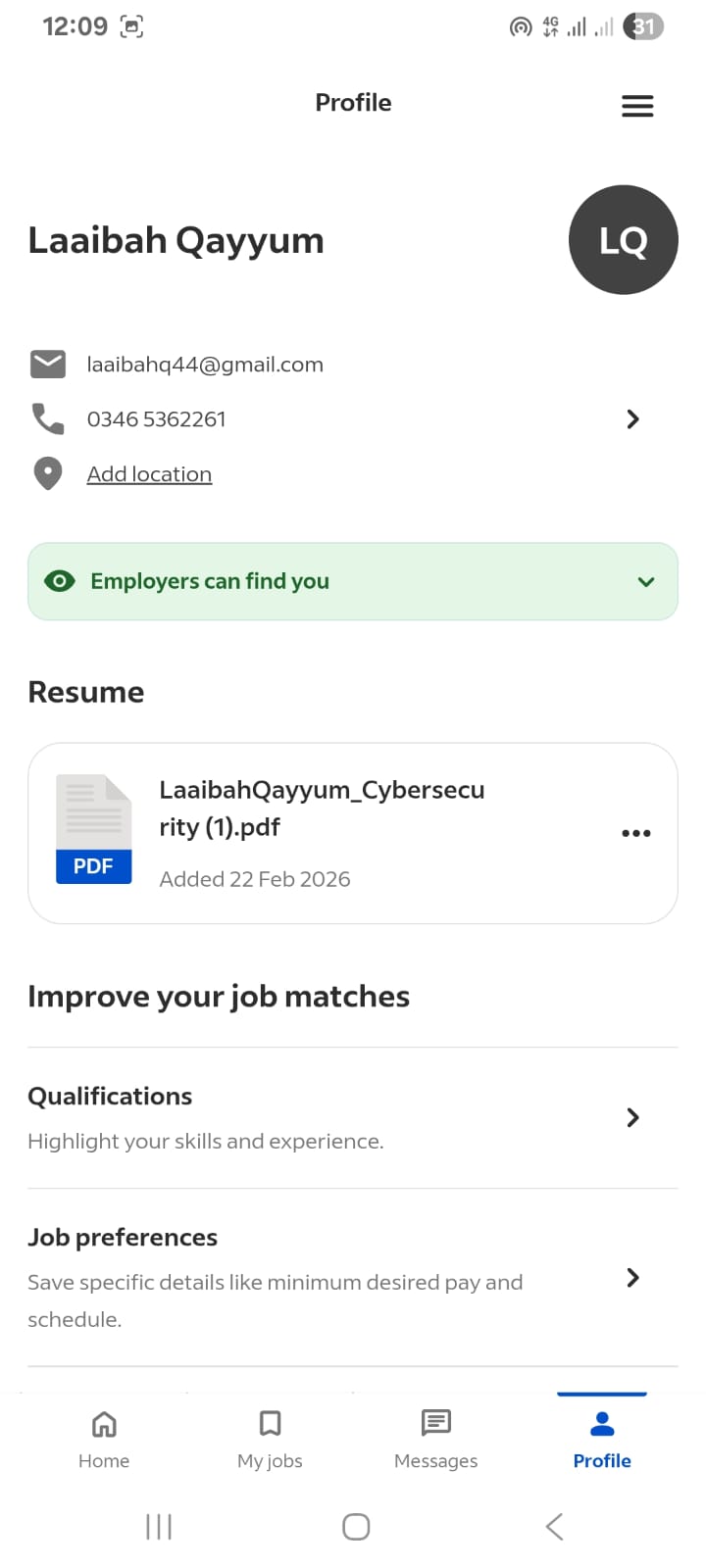Open the hamburger menu icon
706x1568 pixels.
637,106
